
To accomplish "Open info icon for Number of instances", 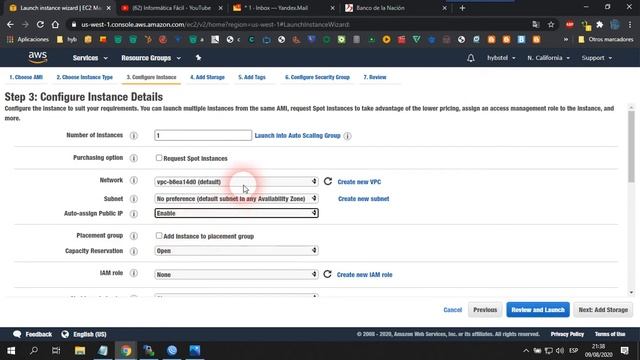I will tap(133, 136).
